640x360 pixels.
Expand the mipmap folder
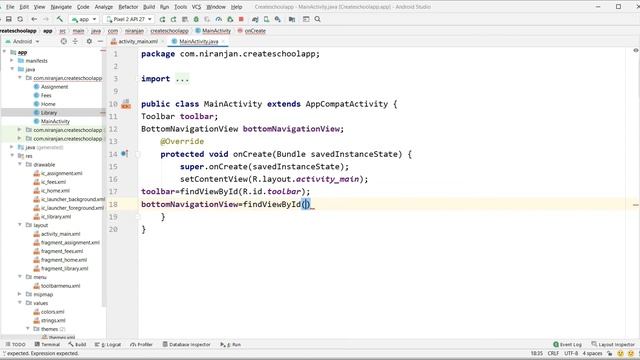(20, 294)
